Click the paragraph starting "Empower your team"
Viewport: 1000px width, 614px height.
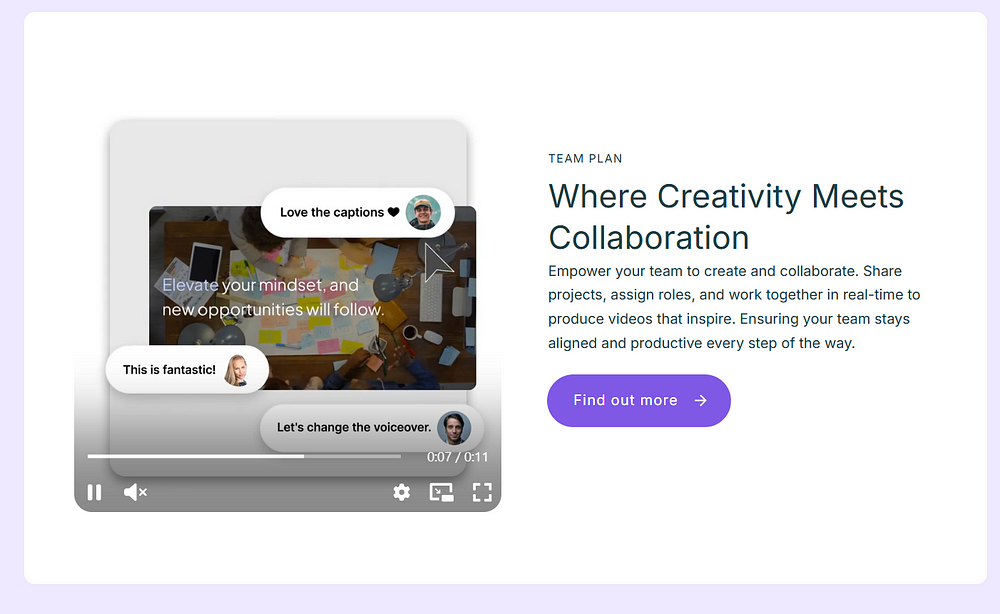click(734, 307)
